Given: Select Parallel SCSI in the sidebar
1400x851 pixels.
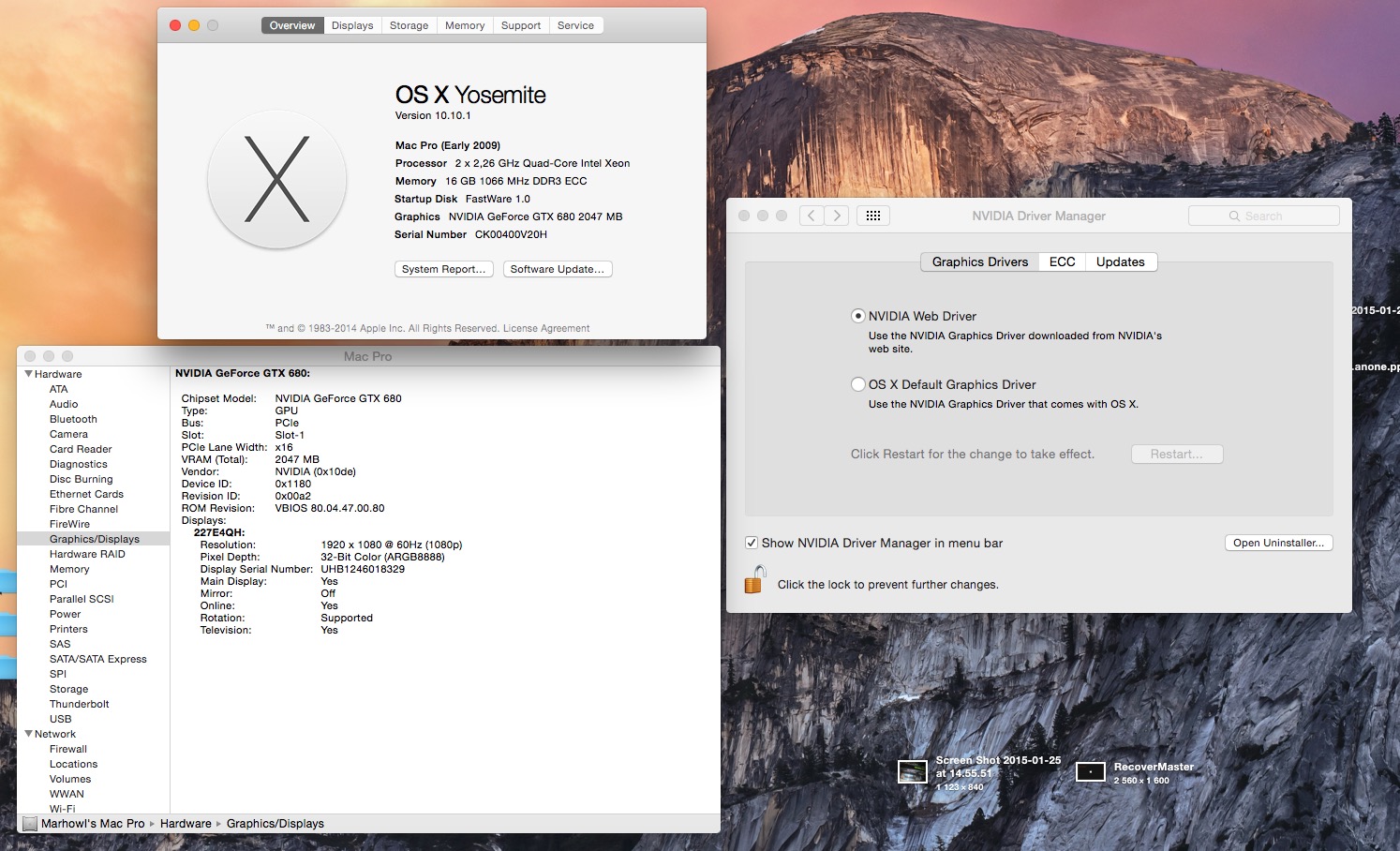Looking at the screenshot, I should [x=82, y=599].
